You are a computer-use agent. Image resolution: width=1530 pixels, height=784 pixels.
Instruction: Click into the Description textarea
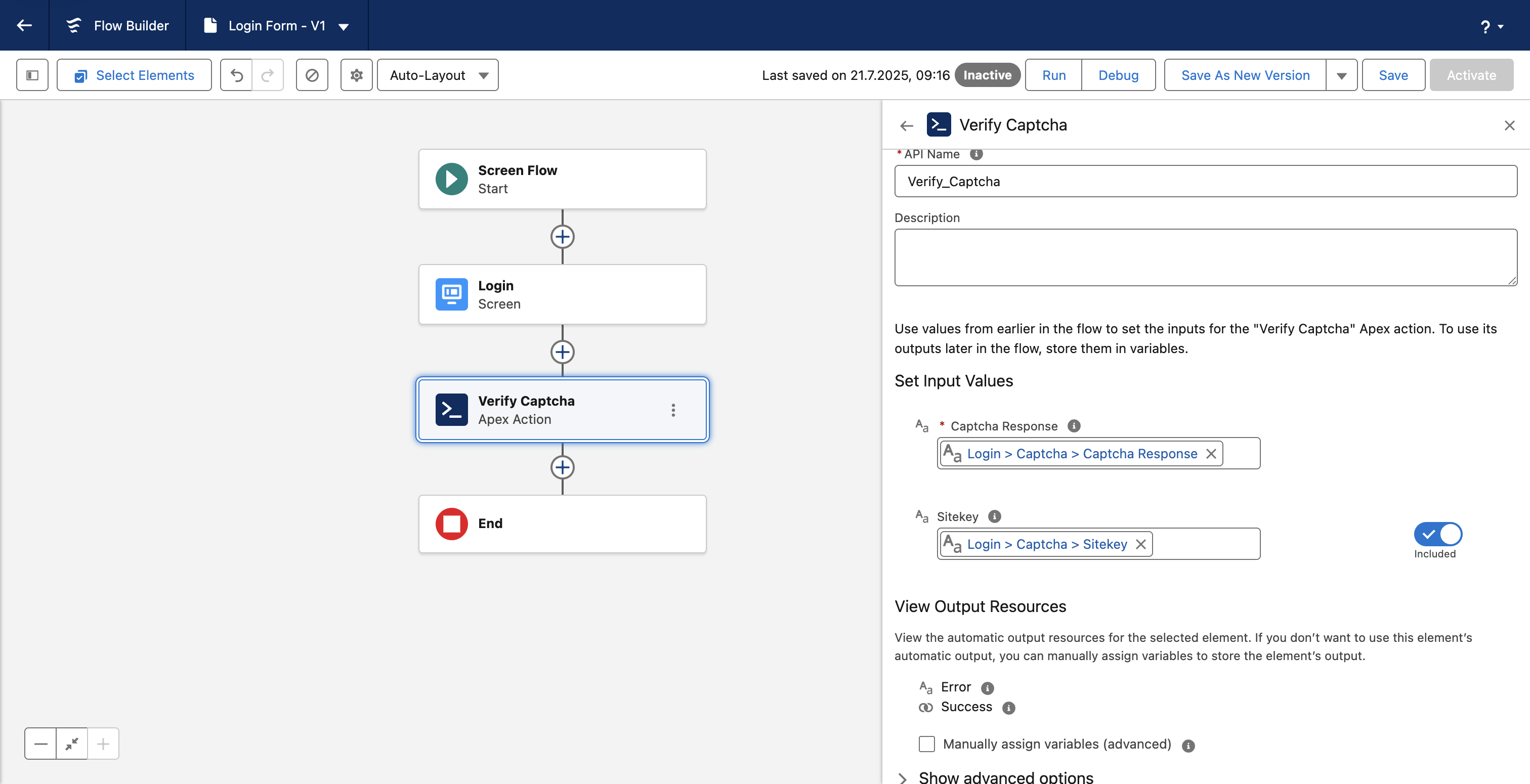point(1206,258)
